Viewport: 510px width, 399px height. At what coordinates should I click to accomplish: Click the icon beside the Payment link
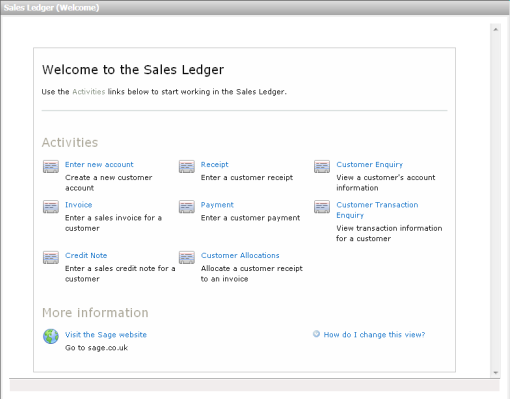tap(187, 207)
